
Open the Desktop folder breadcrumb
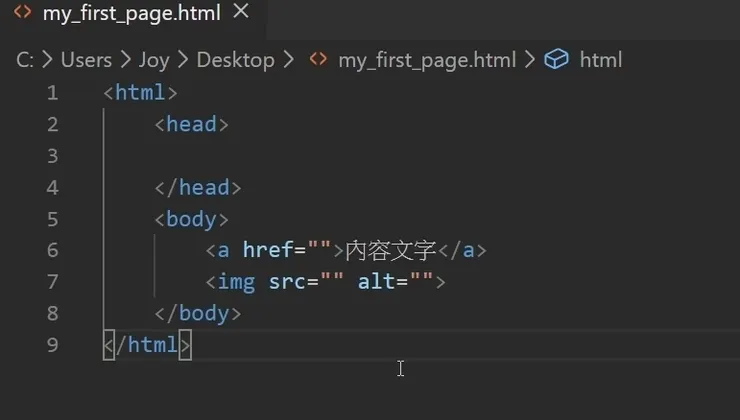[x=235, y=60]
